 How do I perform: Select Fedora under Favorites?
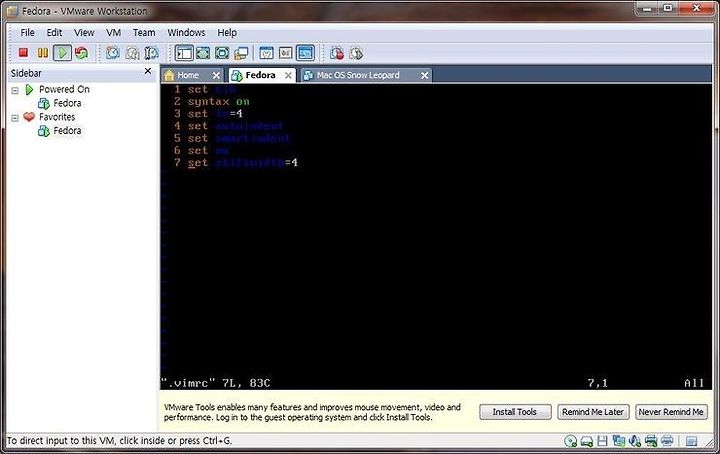tap(67, 131)
